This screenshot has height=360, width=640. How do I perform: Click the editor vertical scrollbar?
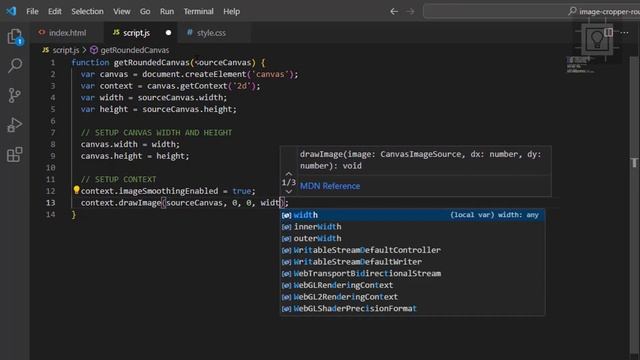(x=634, y=204)
